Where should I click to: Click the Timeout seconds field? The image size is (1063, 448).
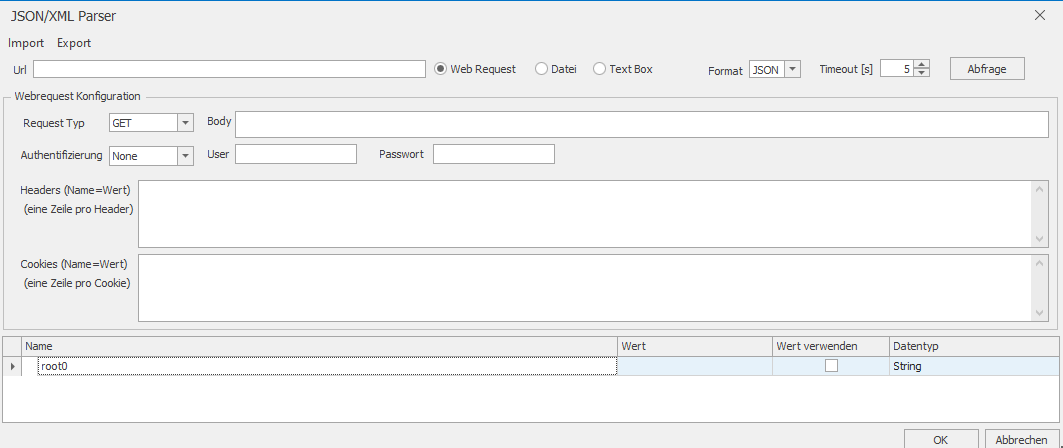click(897, 69)
